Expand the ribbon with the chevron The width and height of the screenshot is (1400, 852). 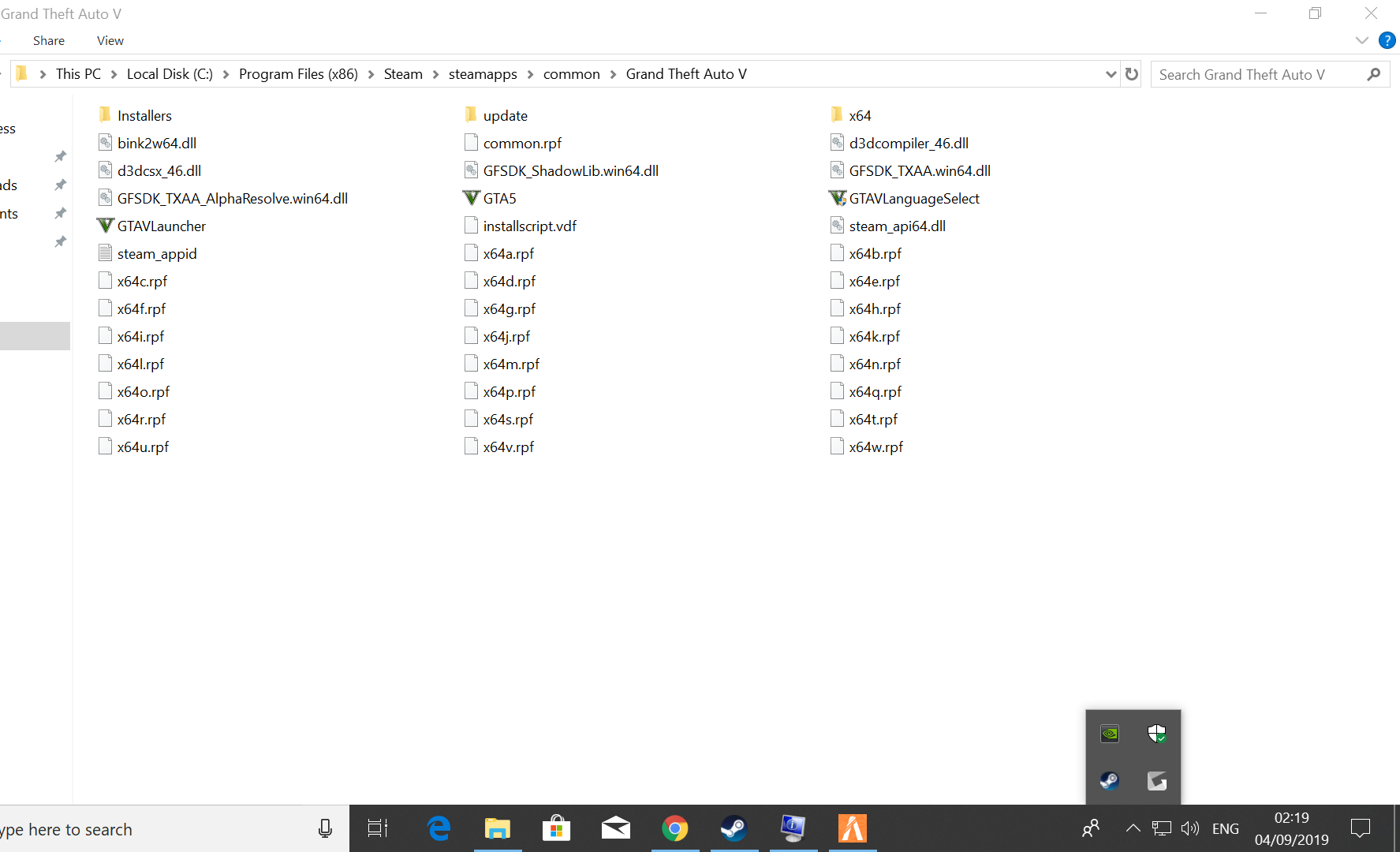coord(1361,40)
